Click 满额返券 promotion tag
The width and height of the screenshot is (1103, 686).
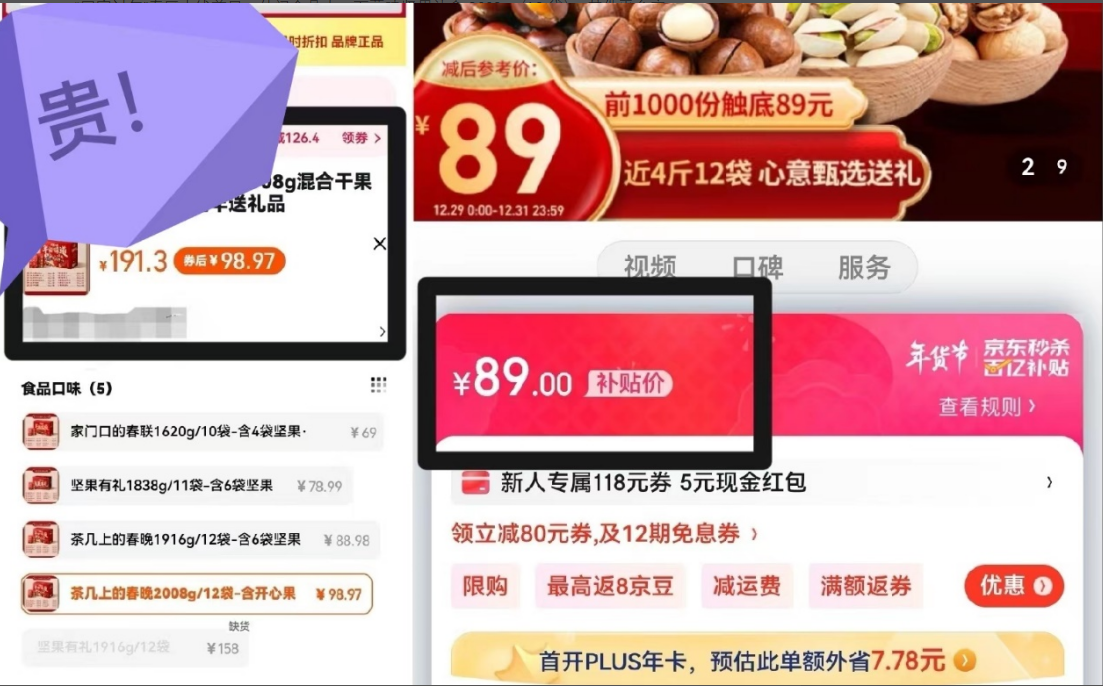[x=865, y=585]
